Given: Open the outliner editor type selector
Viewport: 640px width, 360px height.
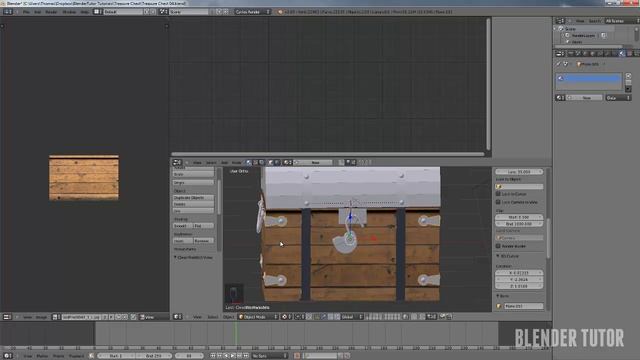Looking at the screenshot, I should coord(560,21).
